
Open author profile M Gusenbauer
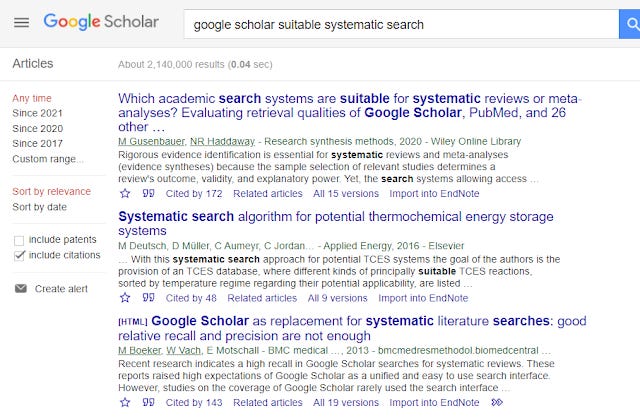pos(151,142)
